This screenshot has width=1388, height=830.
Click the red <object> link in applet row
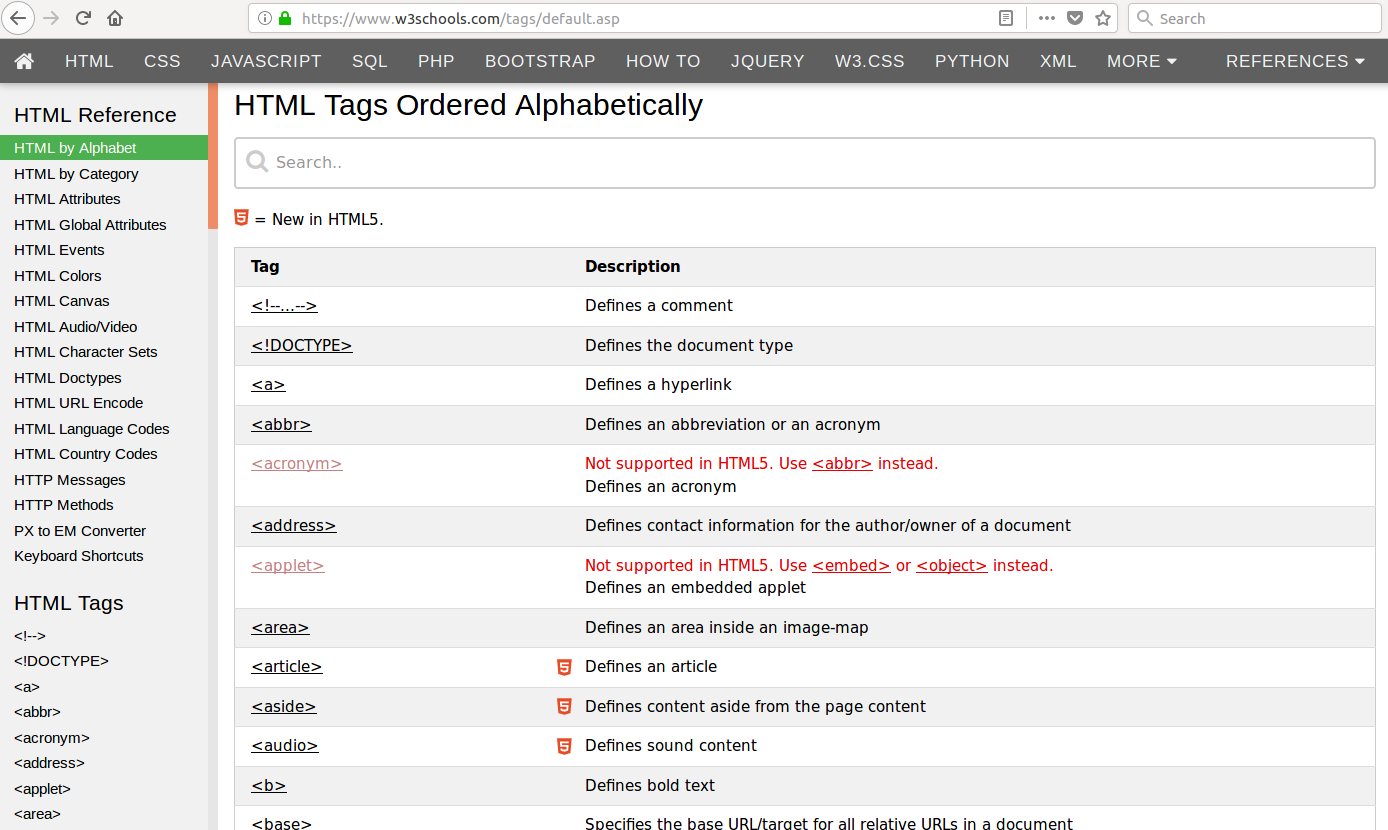point(952,566)
